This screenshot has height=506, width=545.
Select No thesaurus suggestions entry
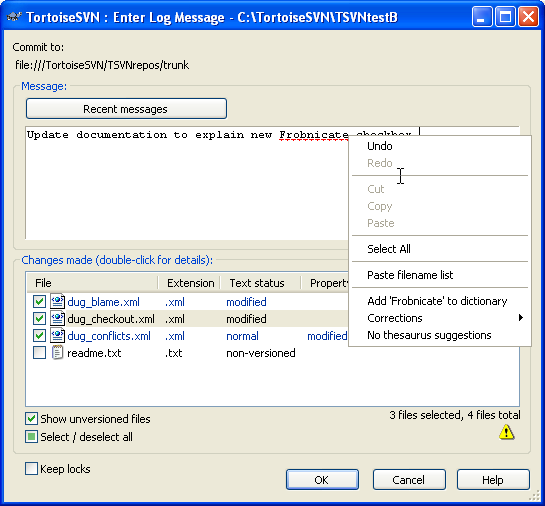(440, 335)
